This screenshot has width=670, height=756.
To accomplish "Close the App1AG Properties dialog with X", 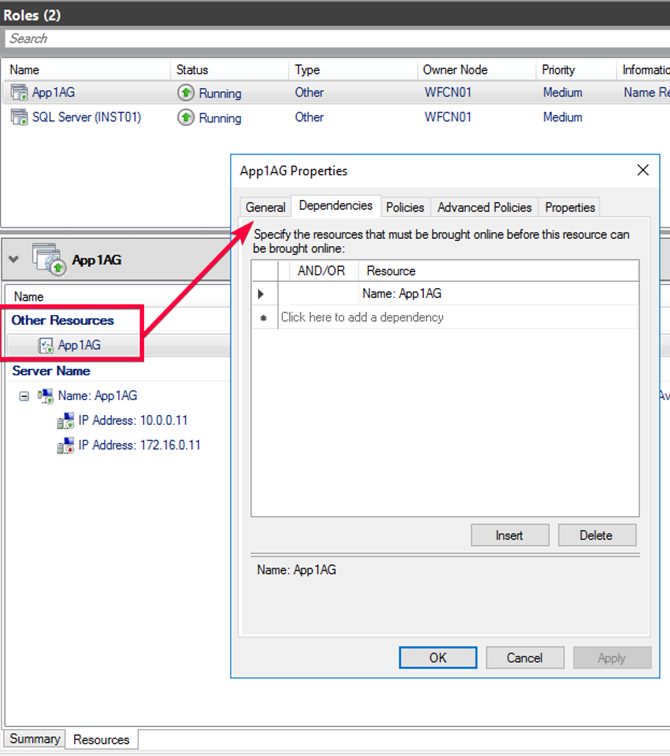I will pos(643,170).
